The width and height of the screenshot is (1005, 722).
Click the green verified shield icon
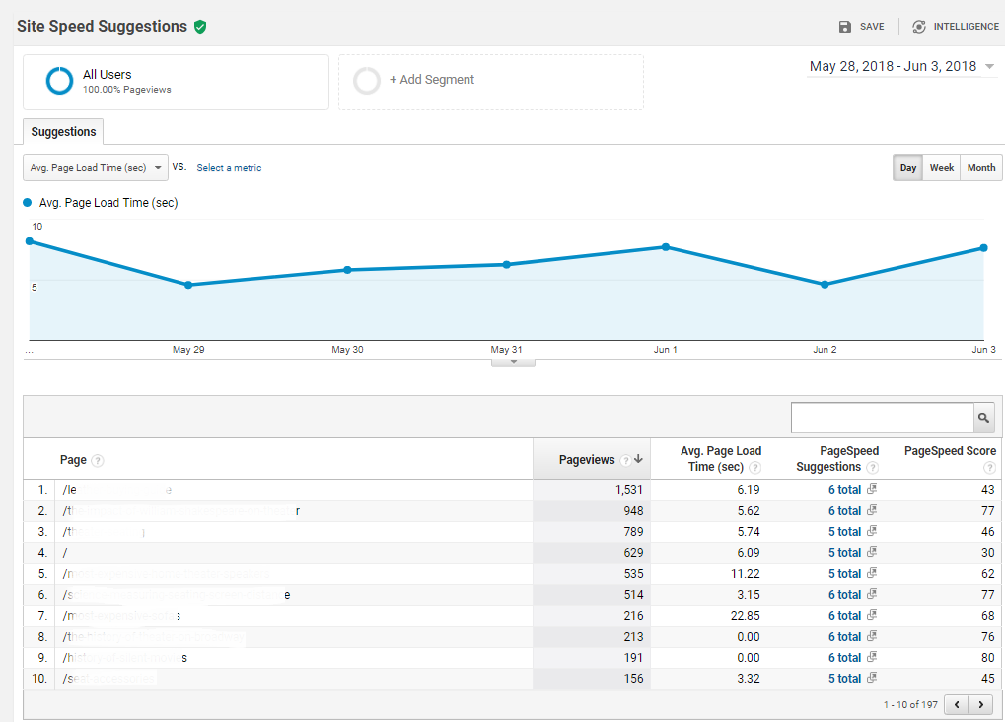[200, 27]
